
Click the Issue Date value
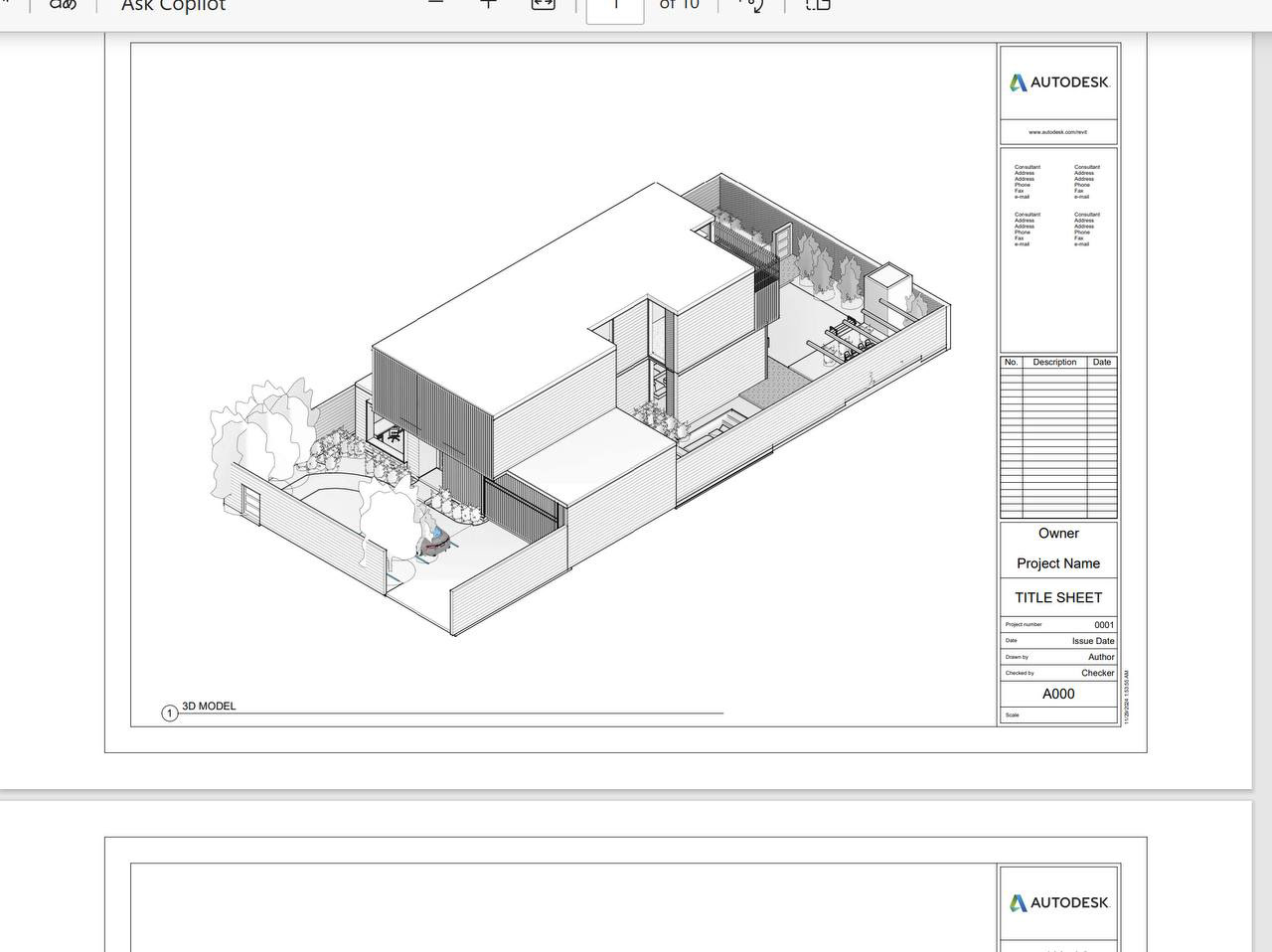[1093, 641]
